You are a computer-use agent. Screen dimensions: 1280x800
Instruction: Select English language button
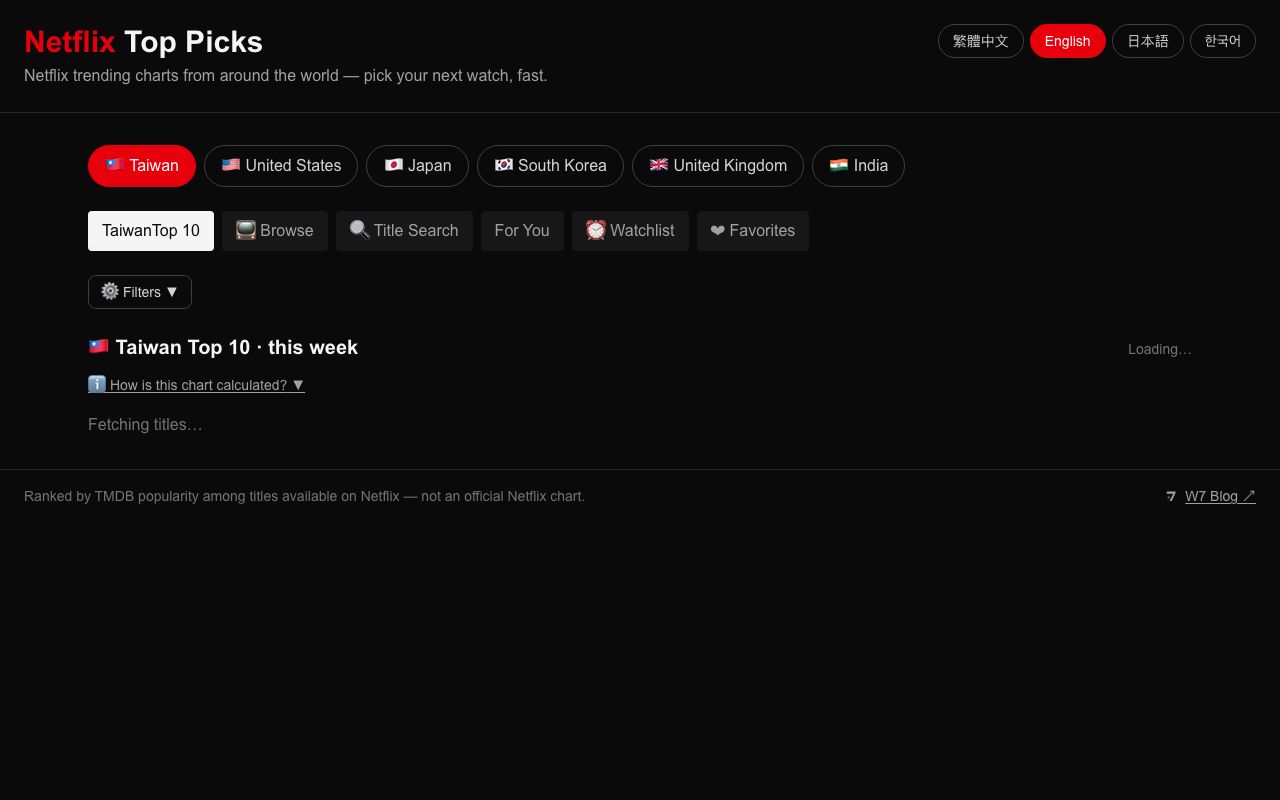click(x=1067, y=41)
